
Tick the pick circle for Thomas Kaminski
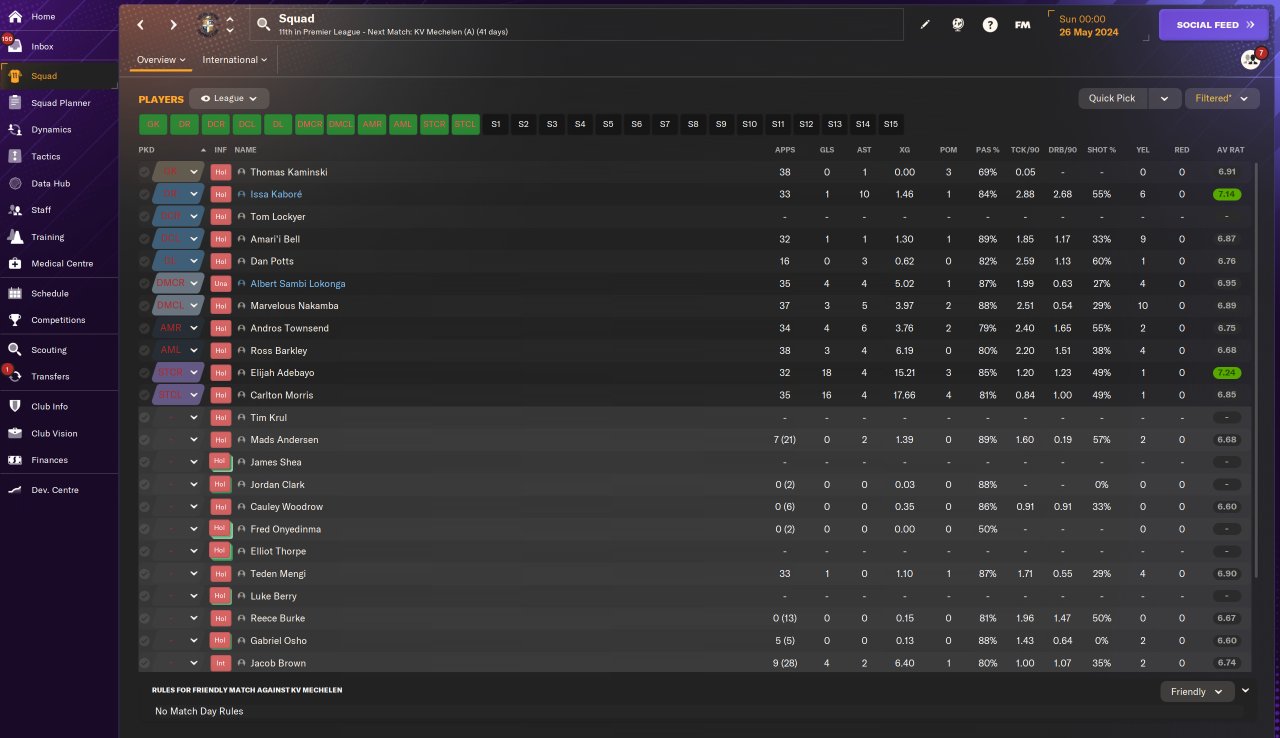(x=145, y=172)
